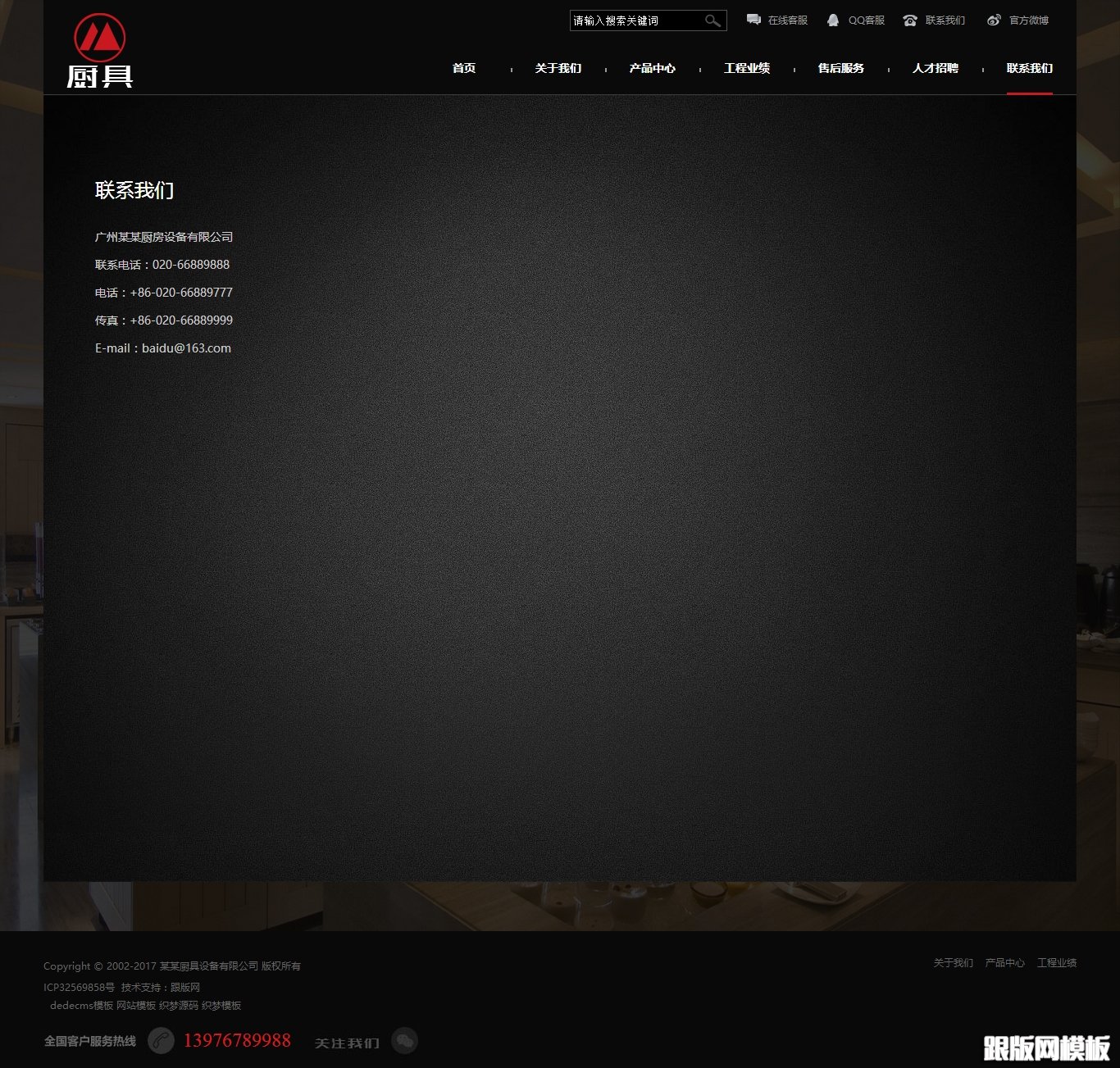Image resolution: width=1120 pixels, height=1068 pixels.
Task: Click the magnifier search icon
Action: pyautogui.click(x=713, y=20)
